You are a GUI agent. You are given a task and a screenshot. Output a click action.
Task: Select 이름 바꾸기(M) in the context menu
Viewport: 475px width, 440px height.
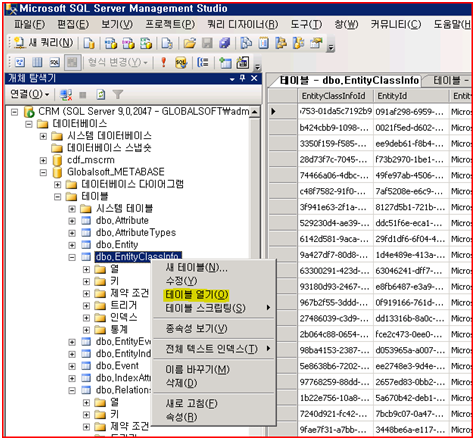pos(198,369)
